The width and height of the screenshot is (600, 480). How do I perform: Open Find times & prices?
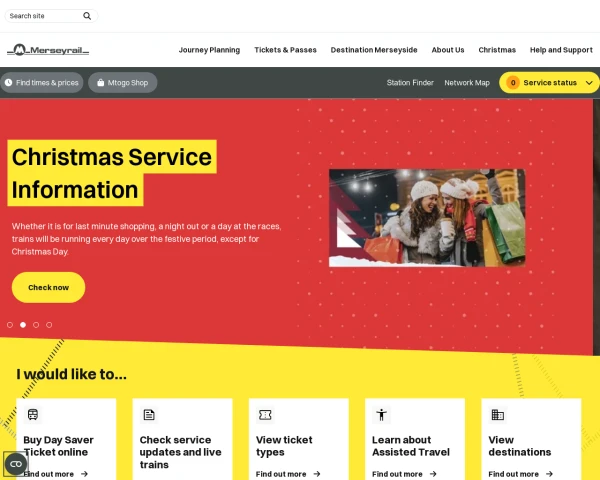pyautogui.click(x=42, y=83)
